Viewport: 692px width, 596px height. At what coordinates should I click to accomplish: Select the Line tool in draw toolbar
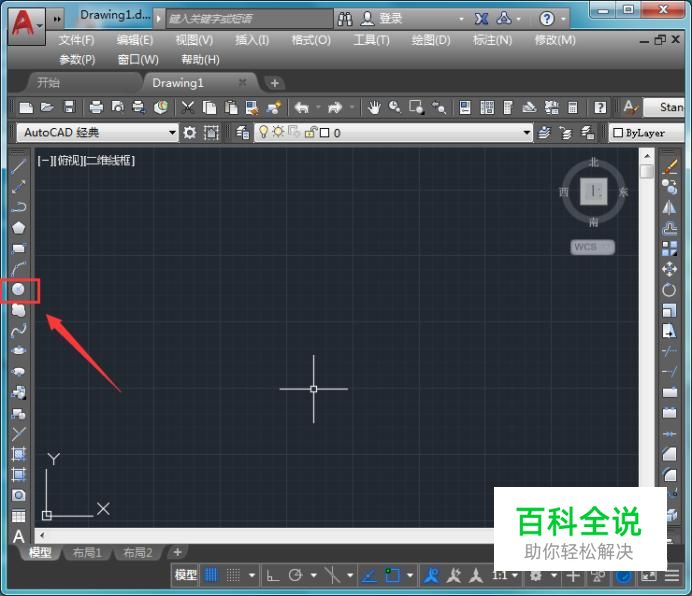(18, 166)
